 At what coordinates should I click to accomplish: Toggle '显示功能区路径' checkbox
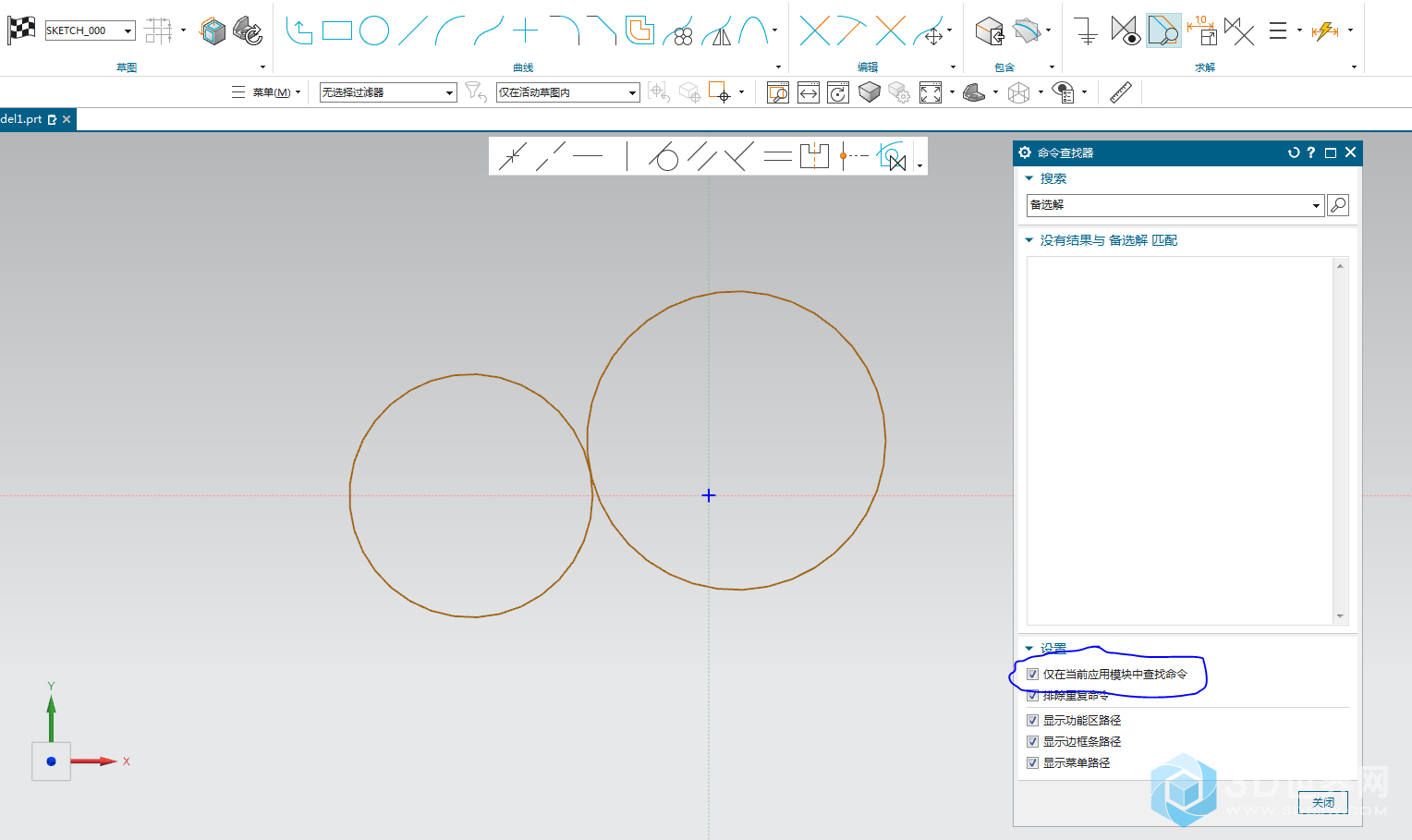[x=1033, y=720]
